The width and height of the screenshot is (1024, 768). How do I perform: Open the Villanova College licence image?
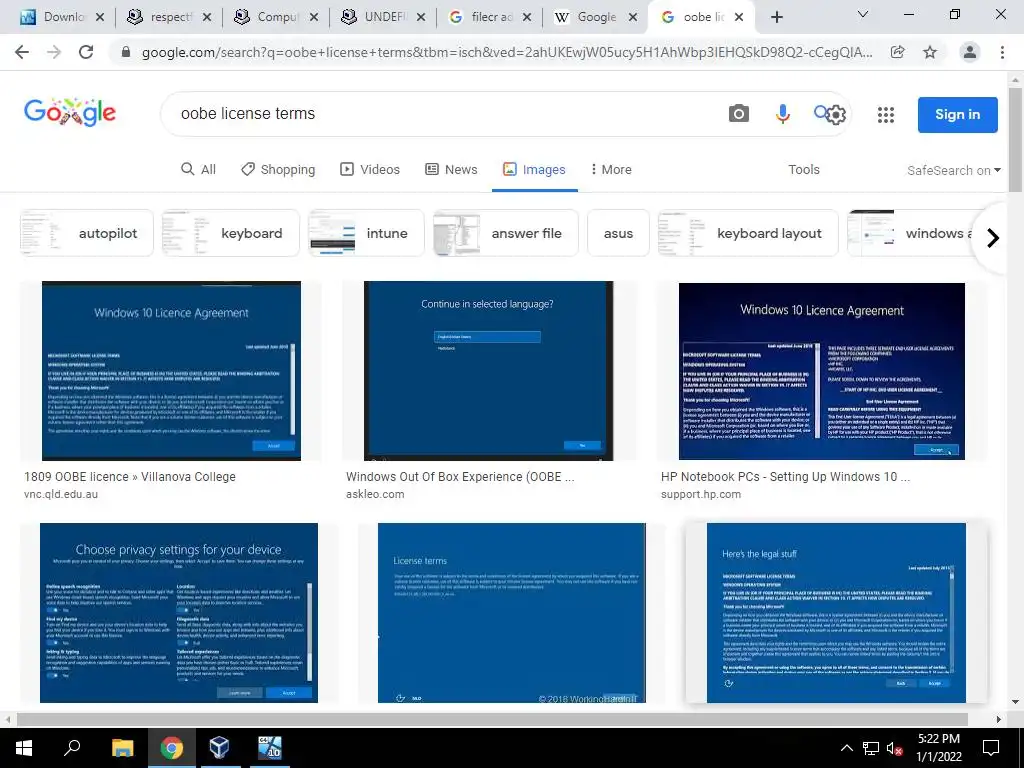point(171,371)
